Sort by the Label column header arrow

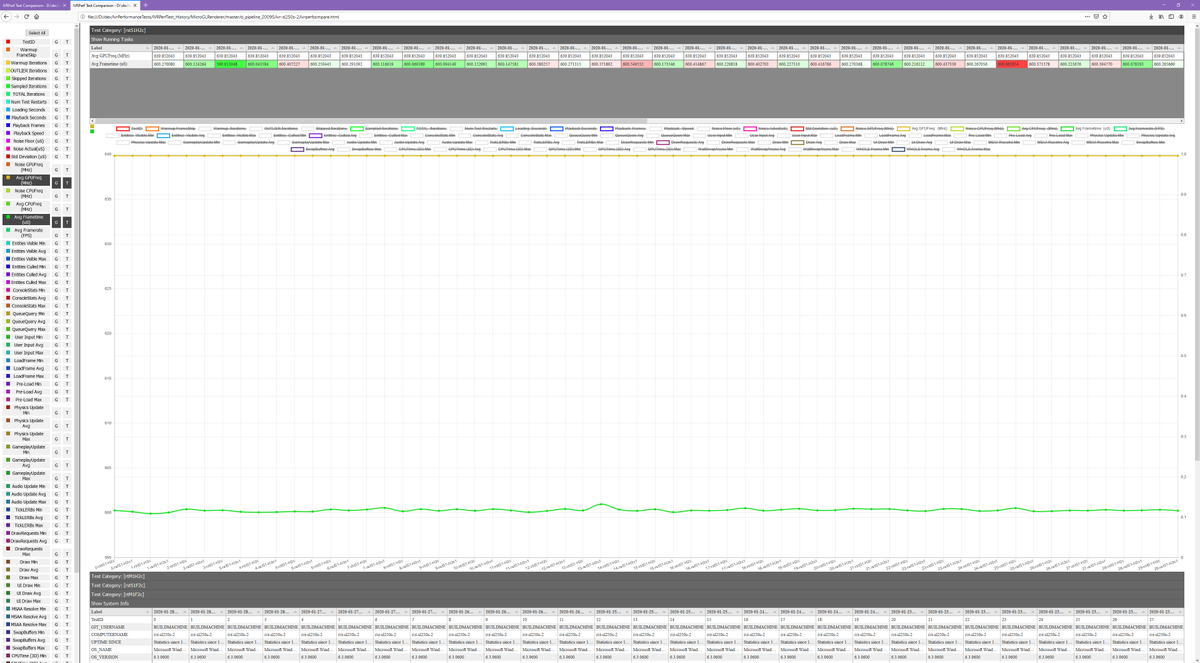click(147, 48)
